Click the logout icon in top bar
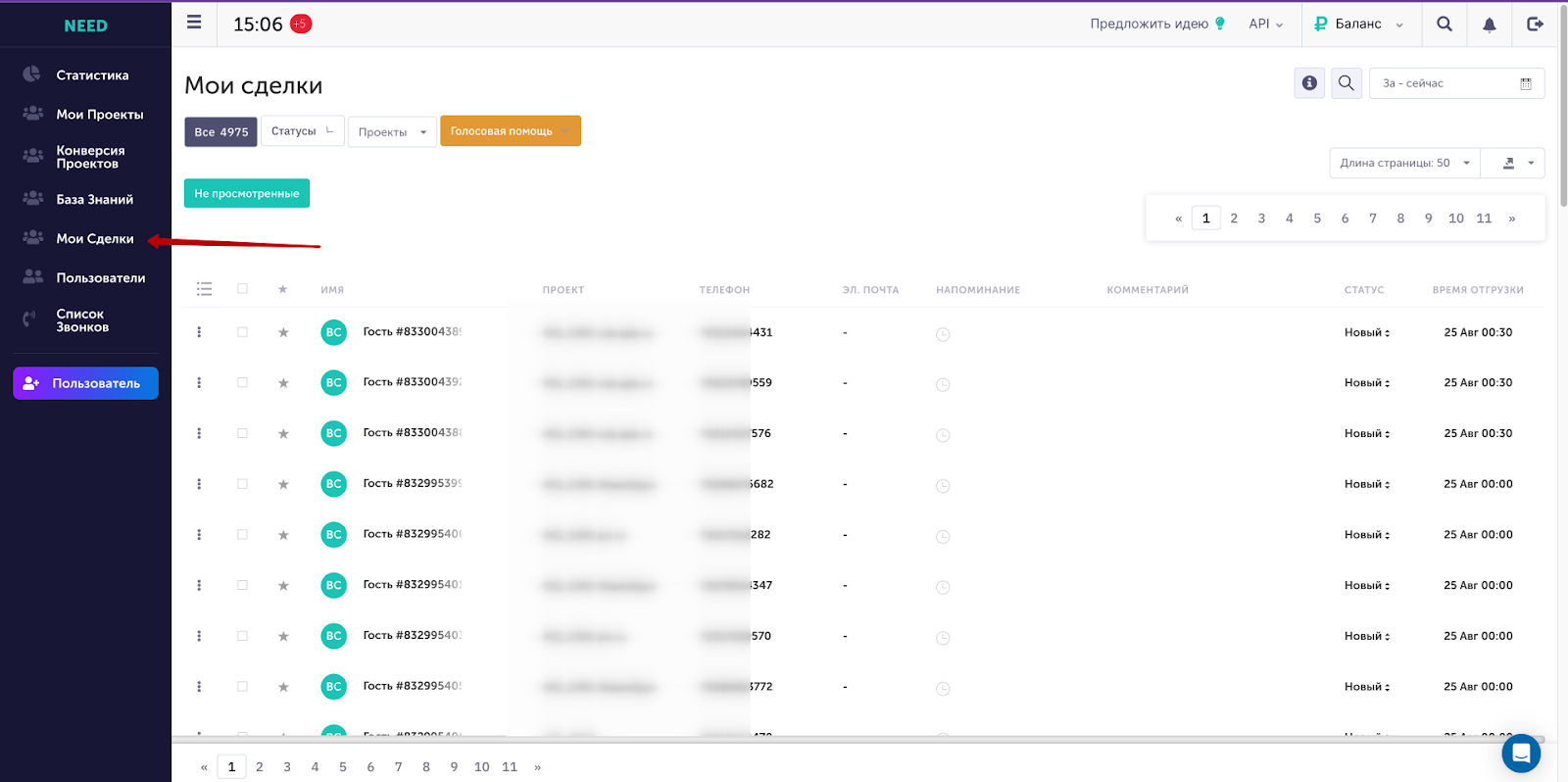 1535,24
